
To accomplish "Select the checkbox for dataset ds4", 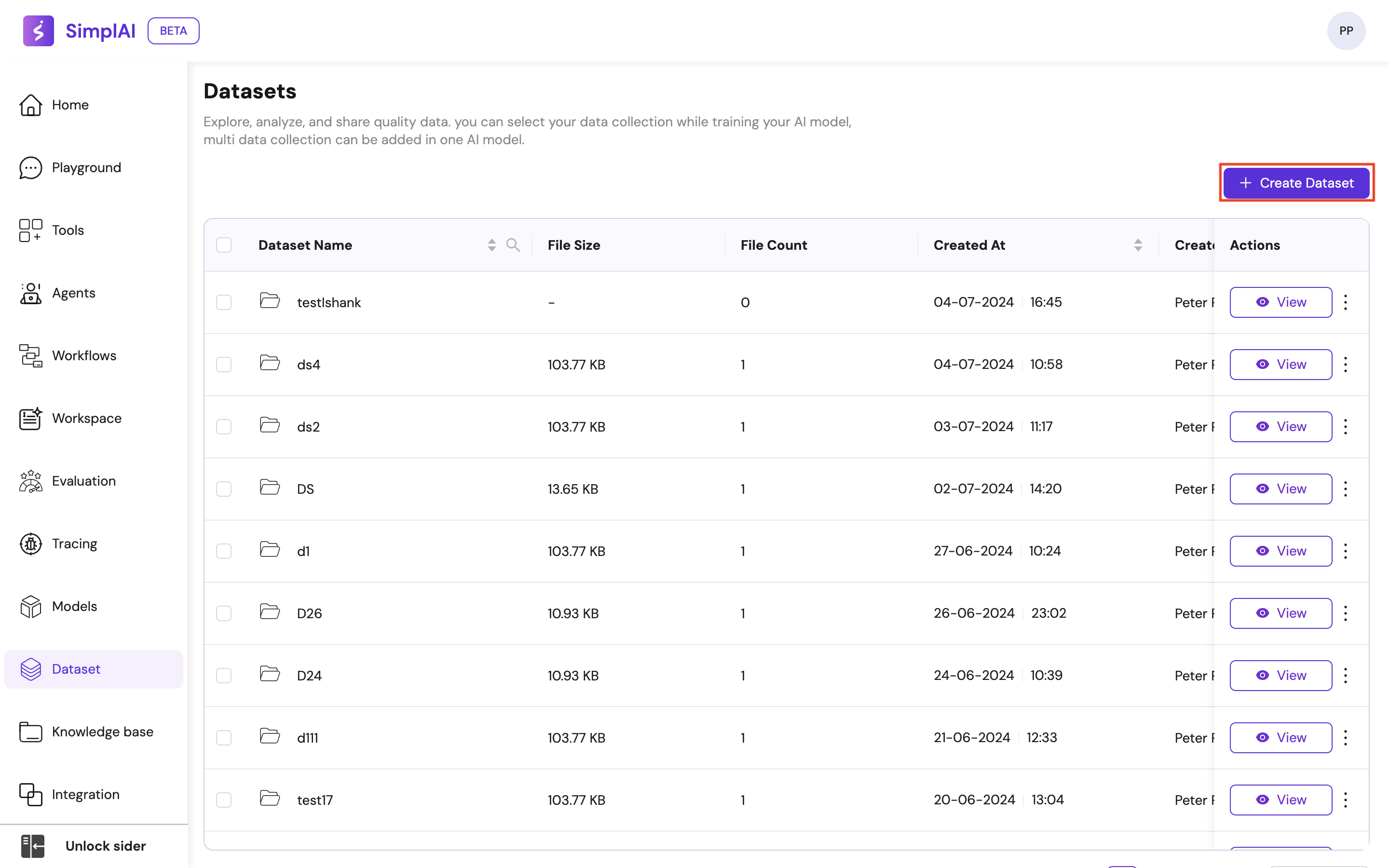I will click(224, 364).
